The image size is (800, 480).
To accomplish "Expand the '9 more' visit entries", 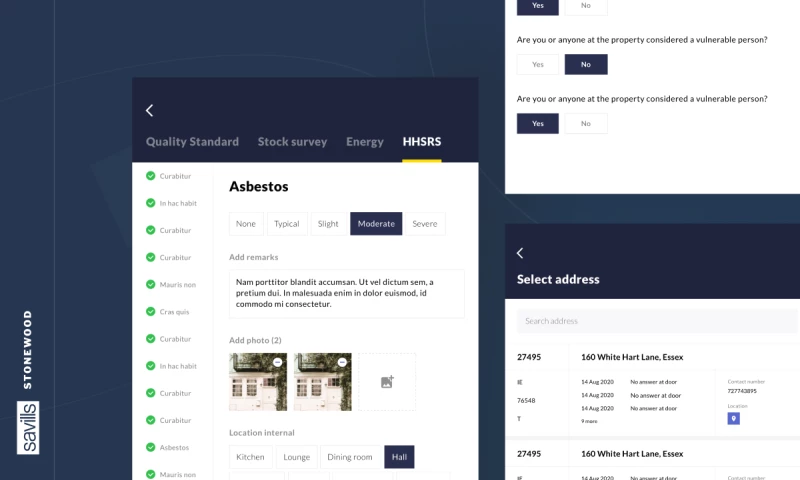I will (589, 421).
